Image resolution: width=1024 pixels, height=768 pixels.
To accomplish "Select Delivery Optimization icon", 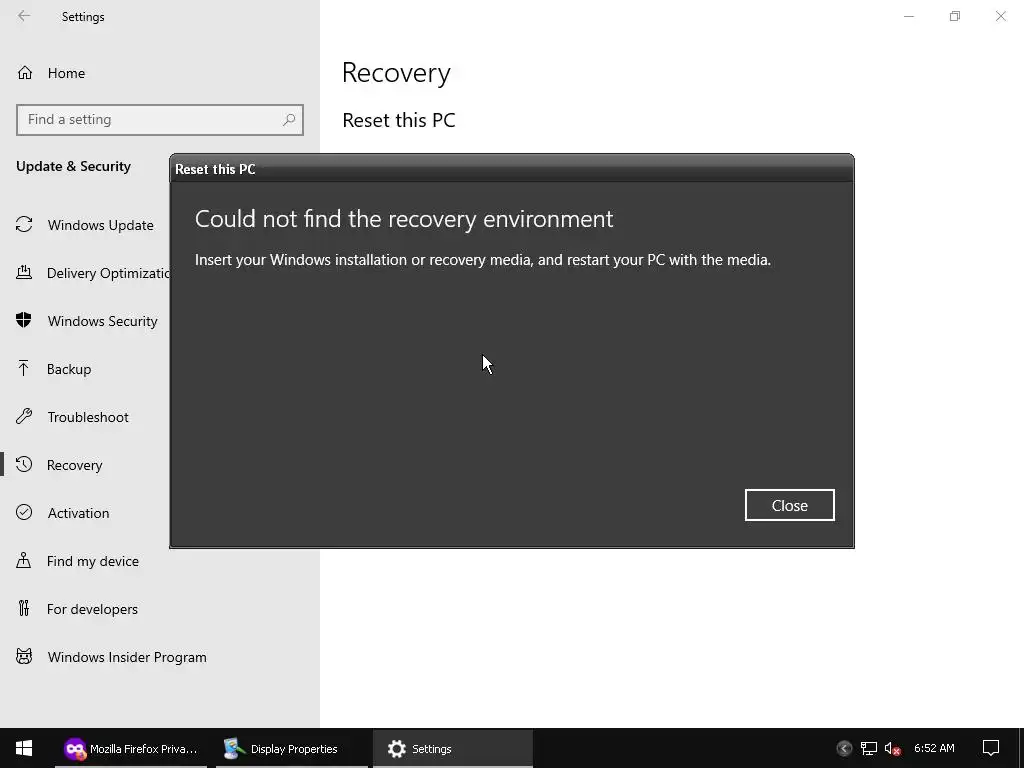I will (x=24, y=272).
